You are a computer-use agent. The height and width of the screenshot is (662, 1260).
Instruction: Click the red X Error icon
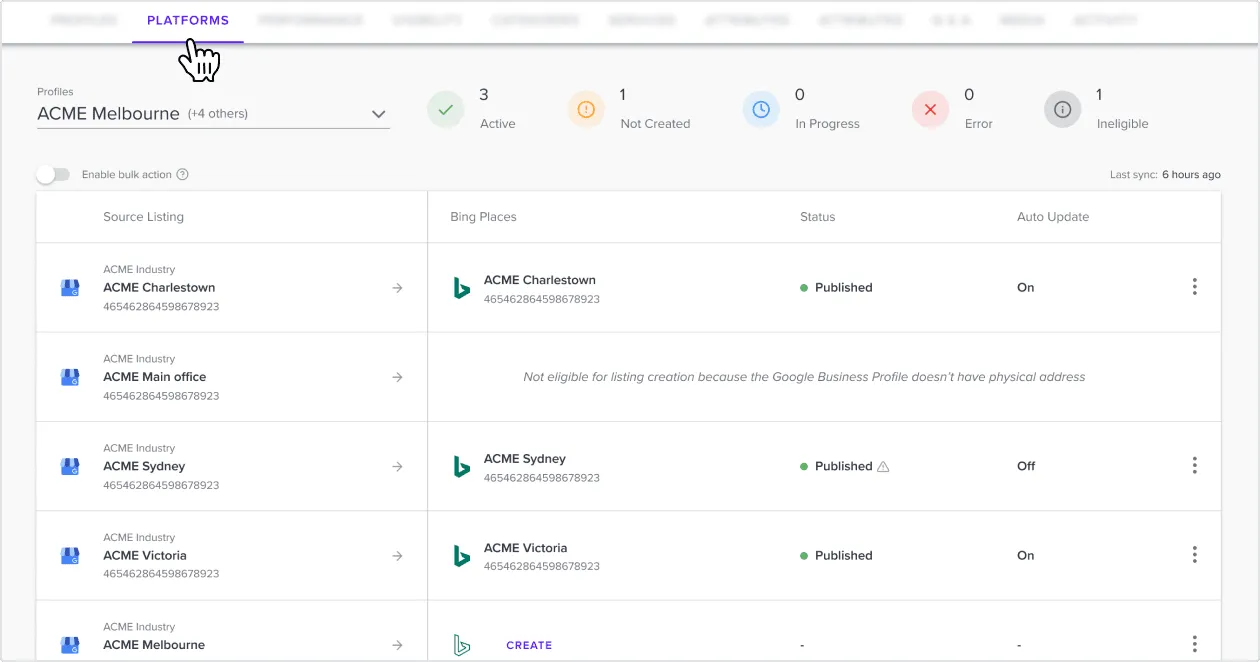930,109
